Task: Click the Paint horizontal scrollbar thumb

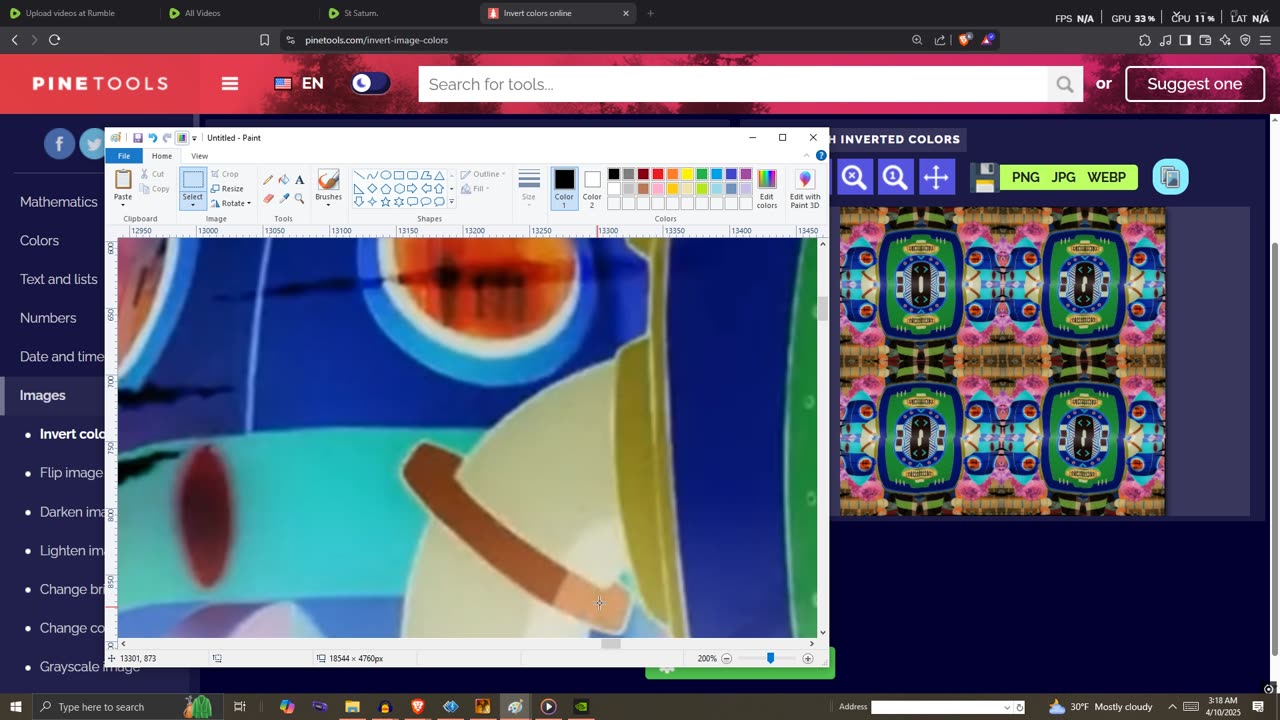Action: point(611,644)
